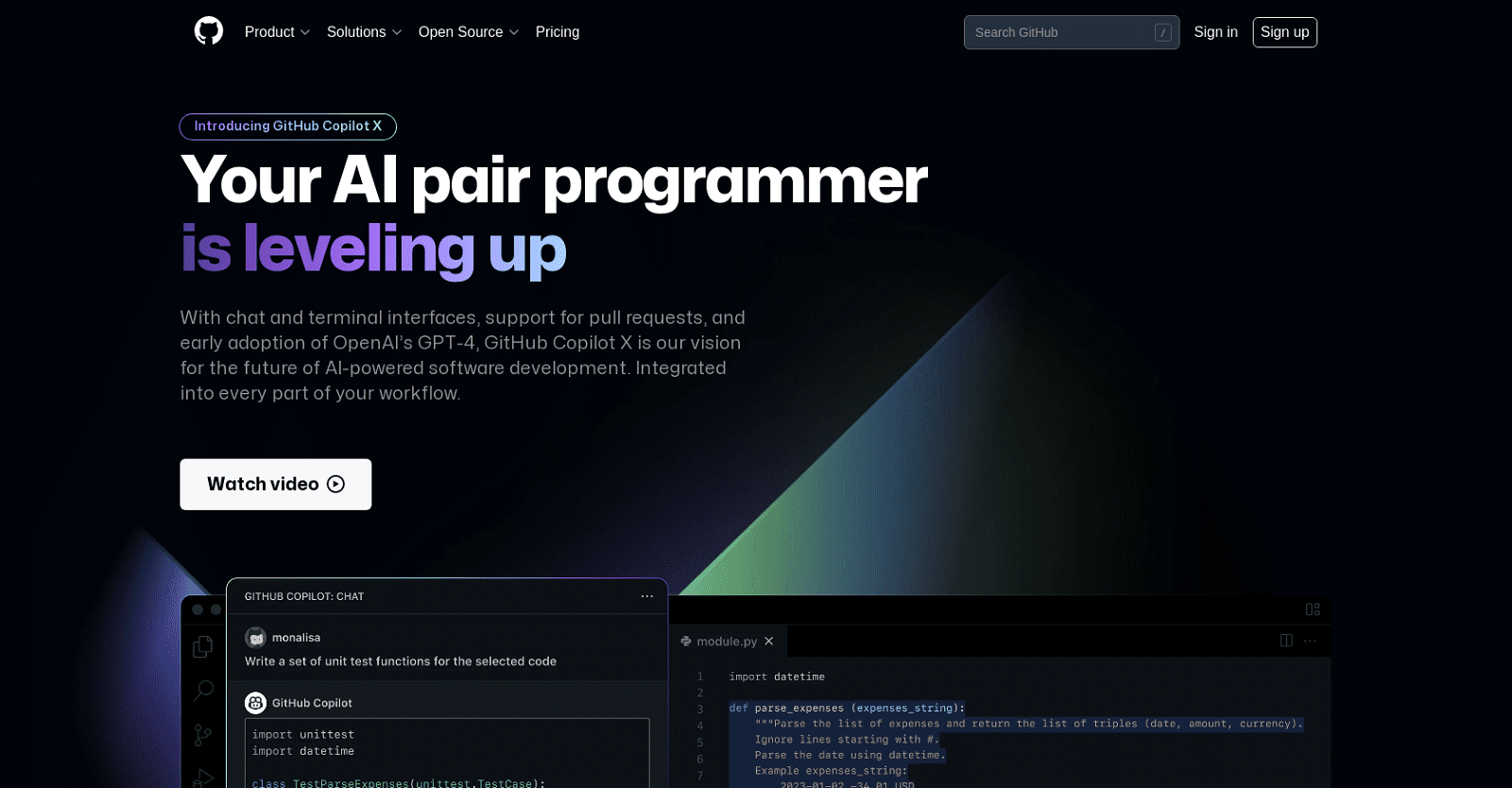Open the Introducing GitHub Copilot X badge
This screenshot has width=1512, height=788.
[288, 127]
